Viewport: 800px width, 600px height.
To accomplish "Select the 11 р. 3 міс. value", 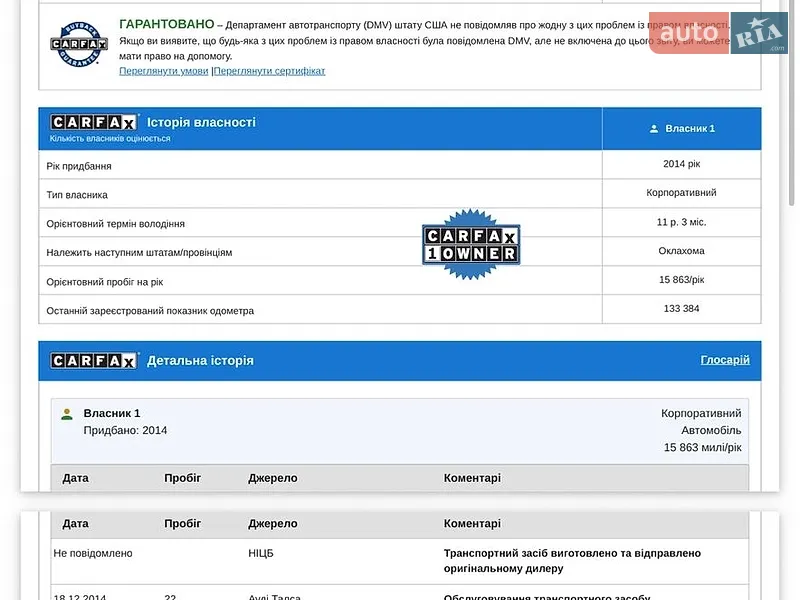I will pos(682,222).
